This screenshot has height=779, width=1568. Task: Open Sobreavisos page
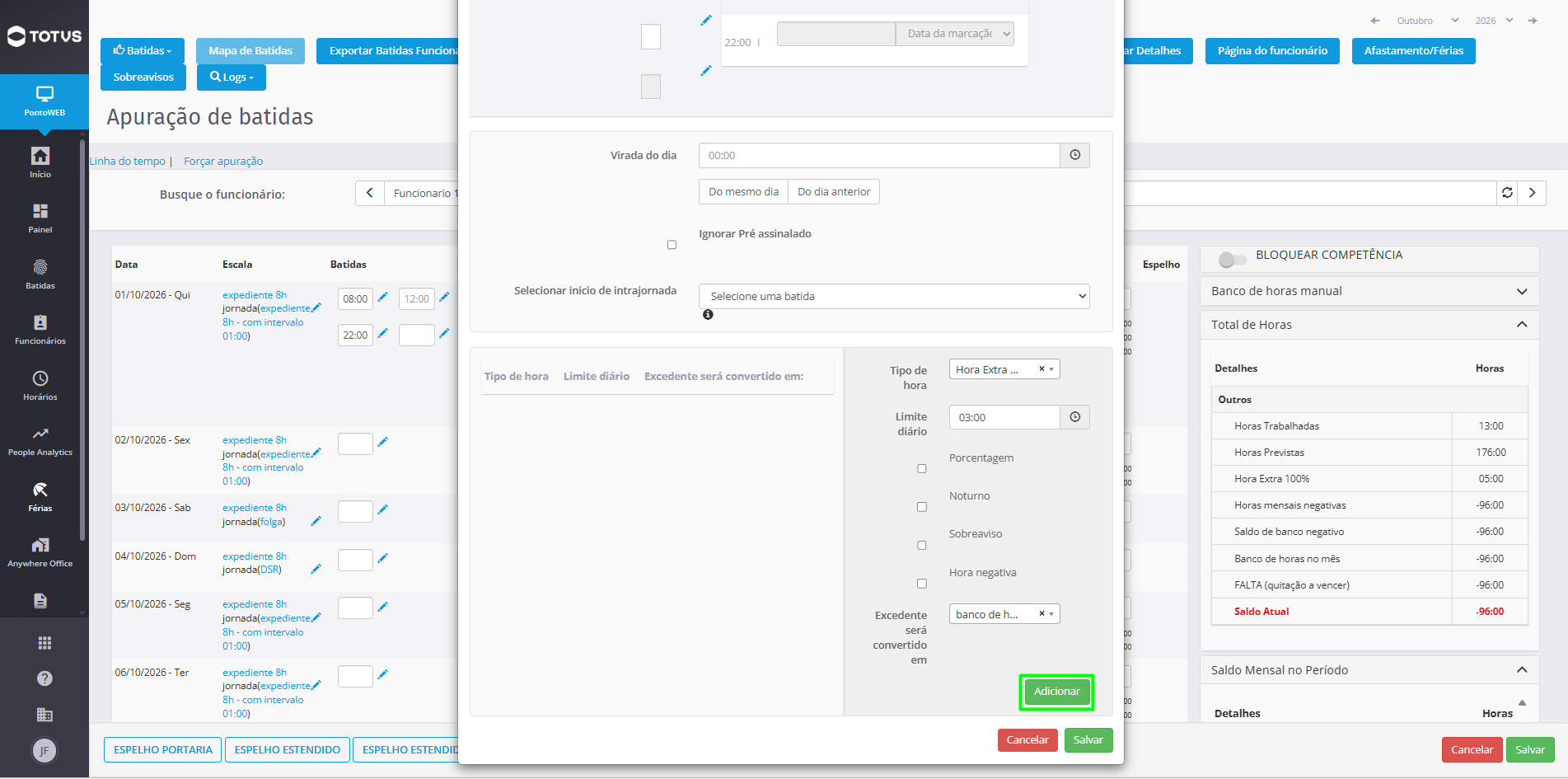pos(143,77)
